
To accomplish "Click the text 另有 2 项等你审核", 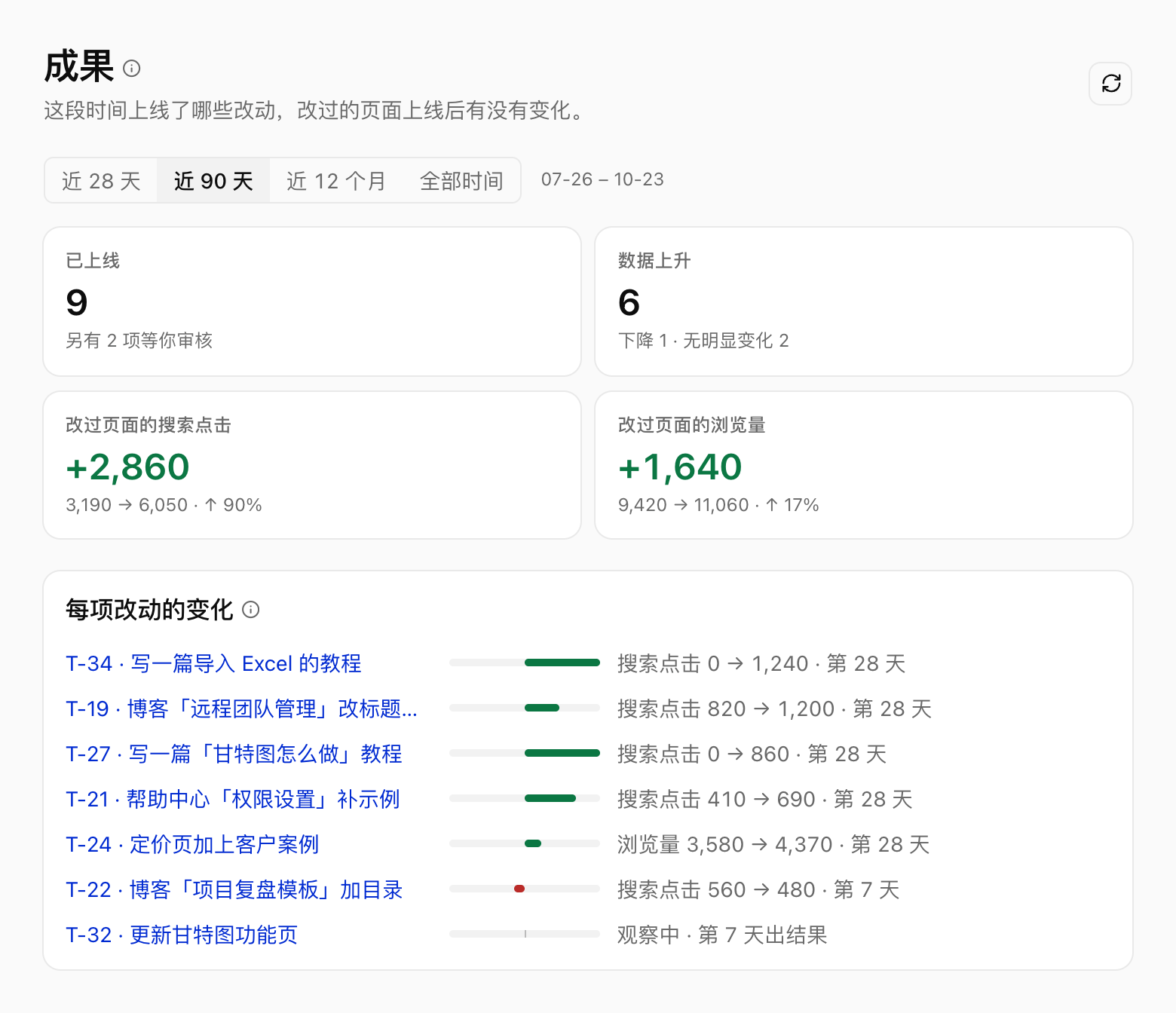I will click(x=139, y=341).
